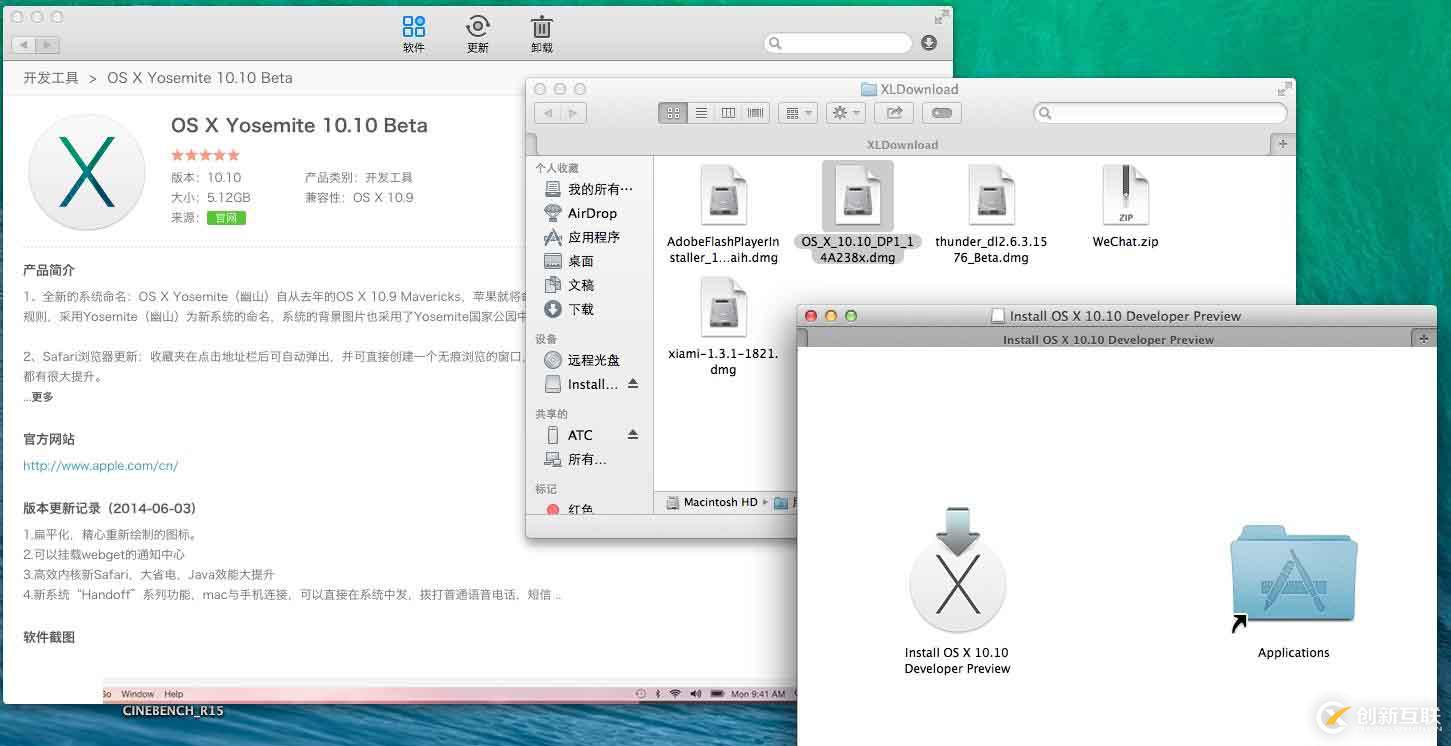Click the Finder search field
Image resolution: width=1451 pixels, height=746 pixels.
tap(1160, 113)
